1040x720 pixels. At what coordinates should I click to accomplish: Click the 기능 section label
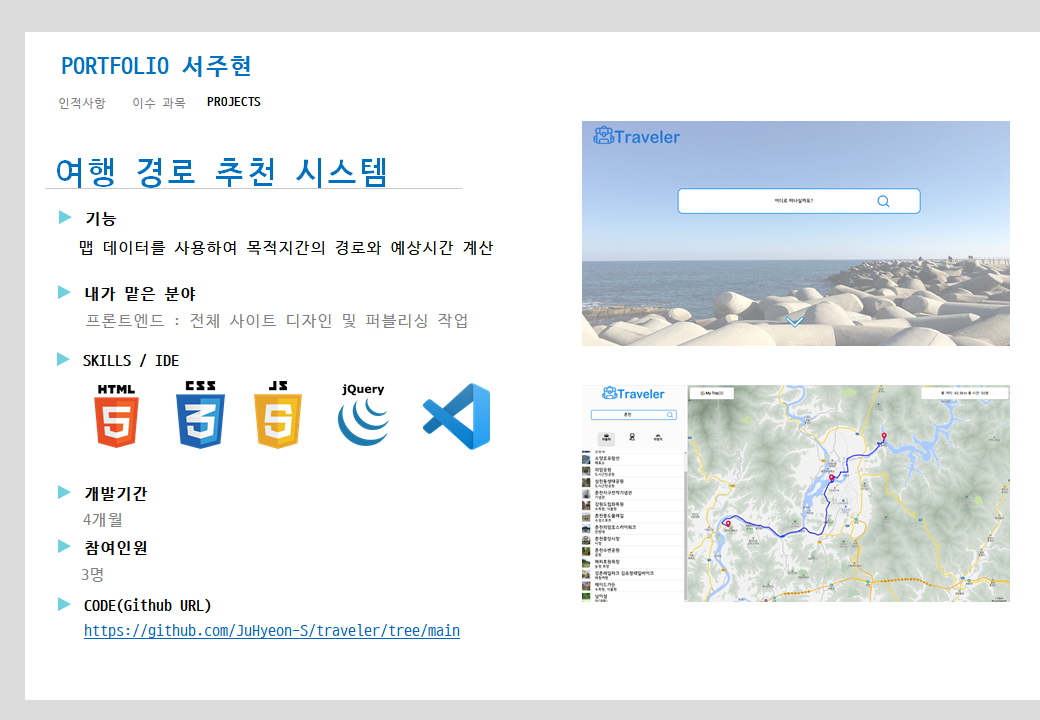(101, 218)
